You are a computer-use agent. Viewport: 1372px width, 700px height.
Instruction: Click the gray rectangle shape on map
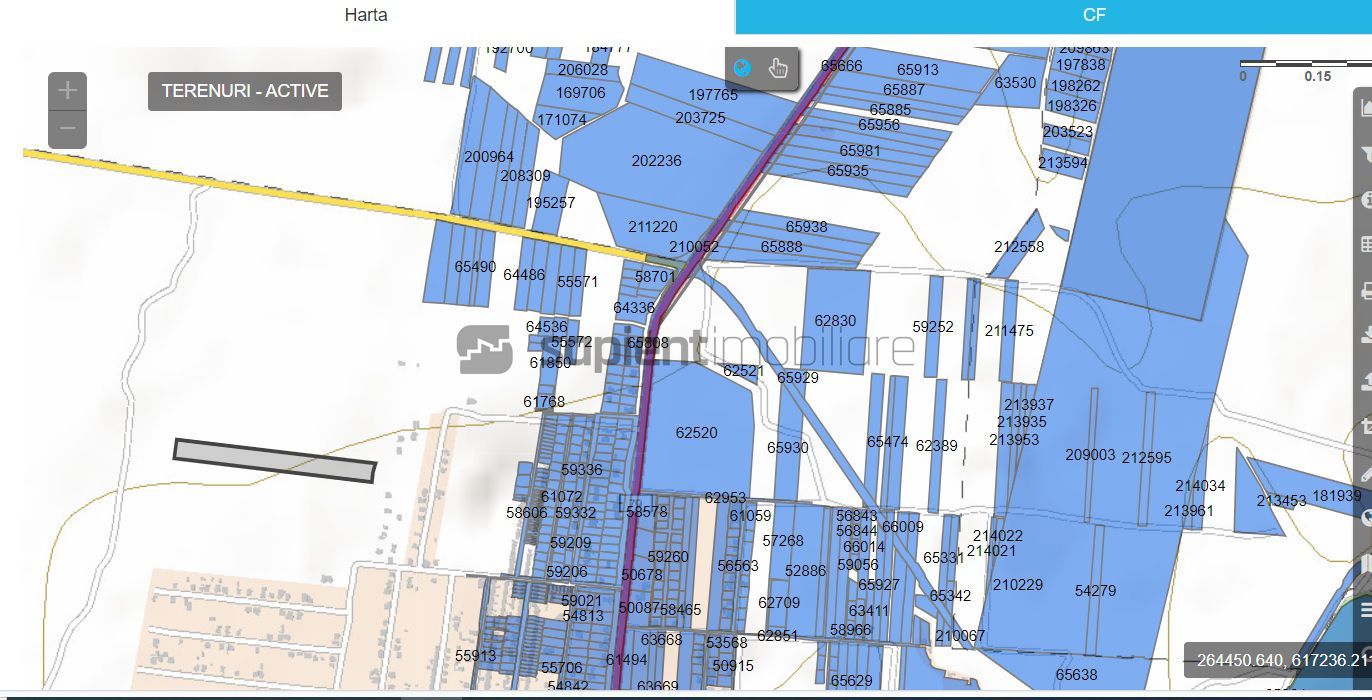(x=275, y=460)
